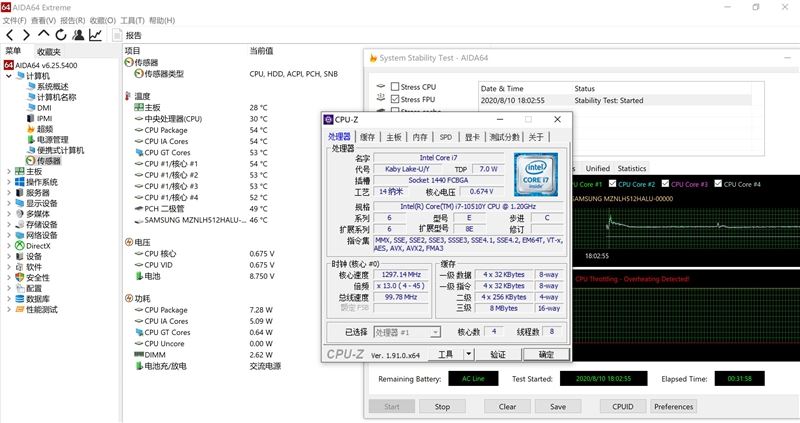Switch to the 缓存 tab in CPU-Z
This screenshot has width=800, height=423.
coord(367,137)
